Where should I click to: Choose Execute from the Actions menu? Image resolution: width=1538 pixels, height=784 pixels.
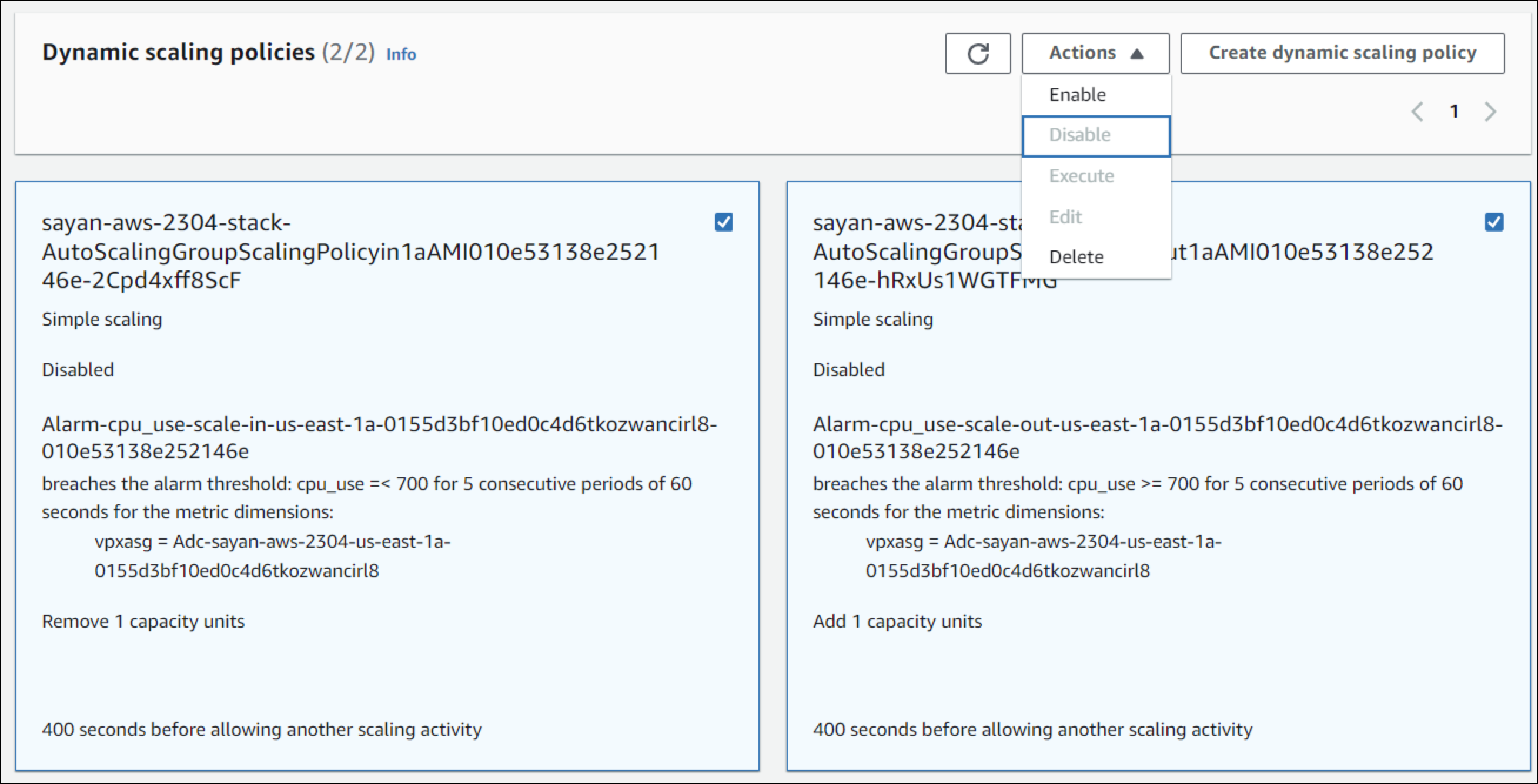tap(1095, 176)
